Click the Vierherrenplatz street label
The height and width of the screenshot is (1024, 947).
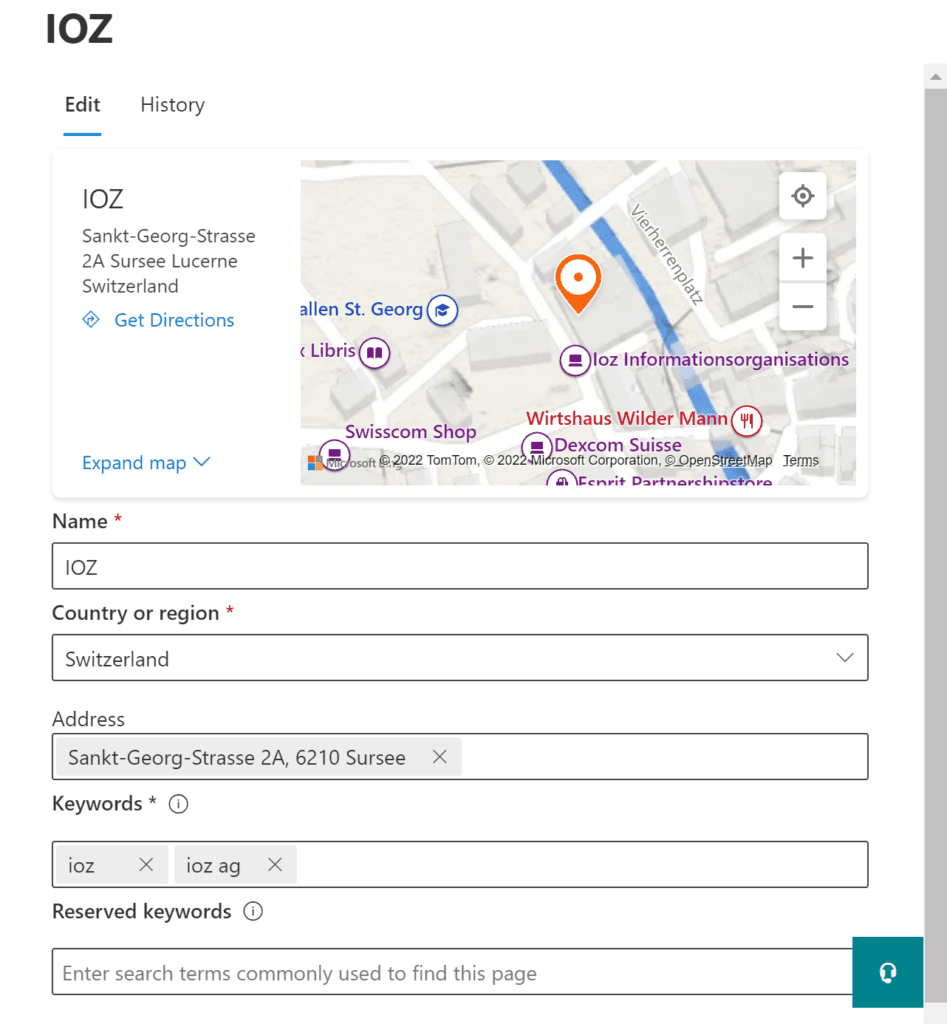pyautogui.click(x=667, y=254)
